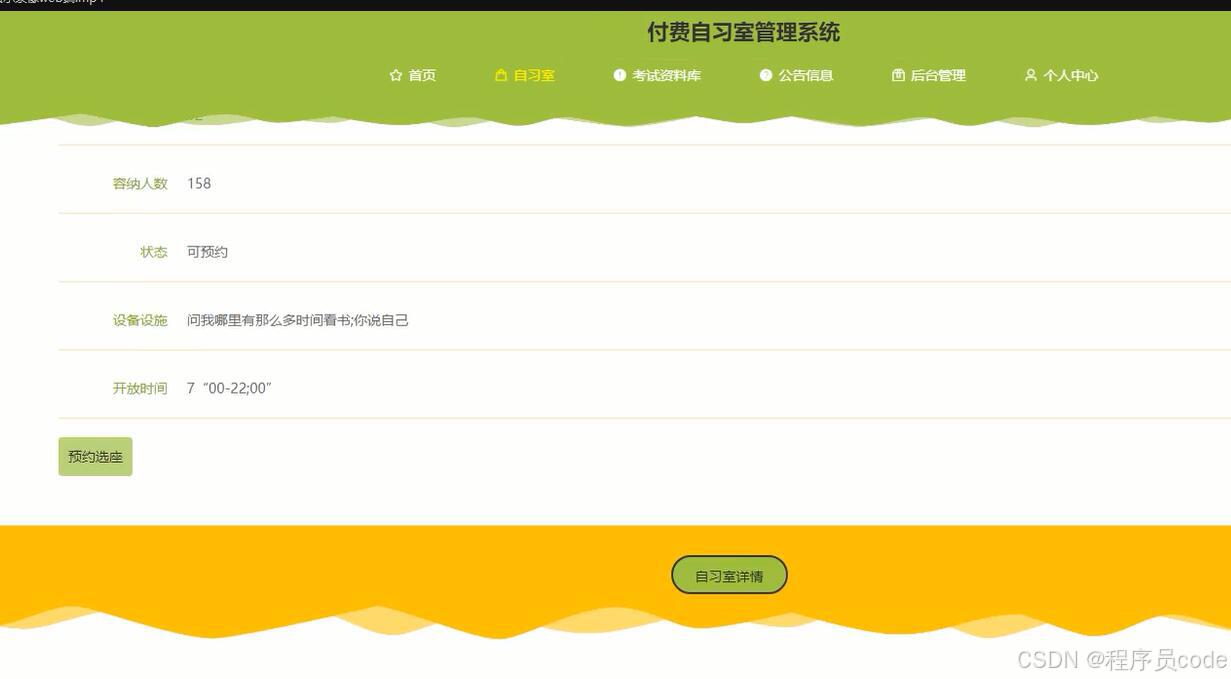Click the status value 可预约

(x=207, y=252)
